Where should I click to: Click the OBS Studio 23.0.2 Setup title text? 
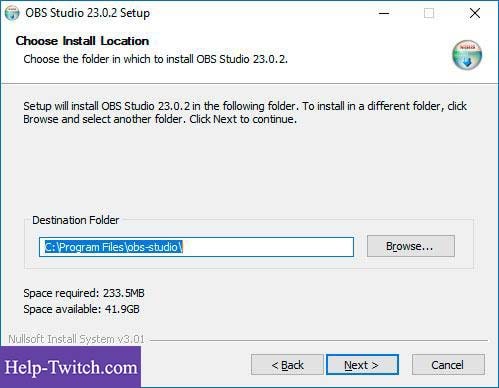coord(88,13)
